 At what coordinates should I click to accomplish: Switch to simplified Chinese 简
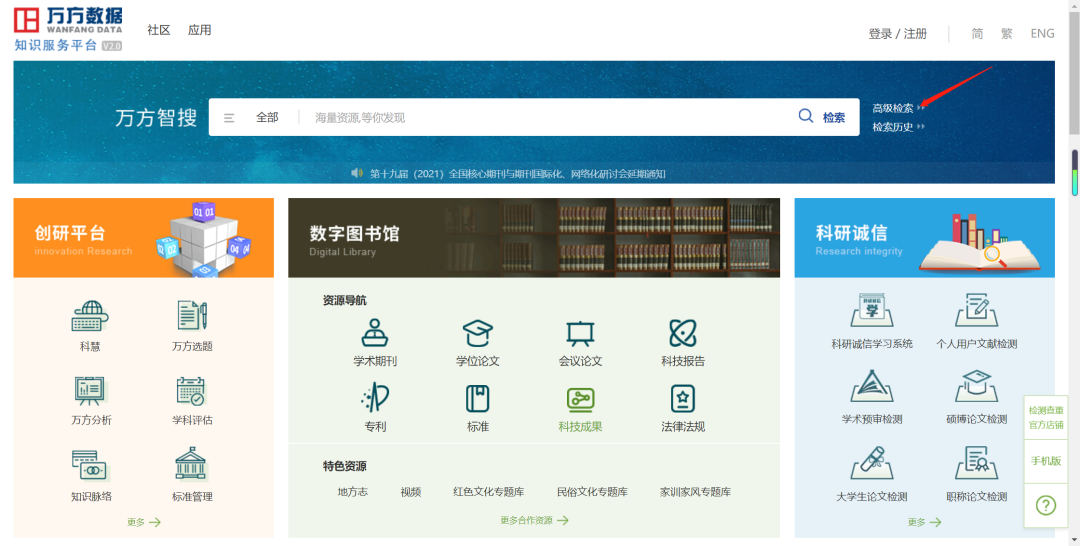click(x=977, y=34)
